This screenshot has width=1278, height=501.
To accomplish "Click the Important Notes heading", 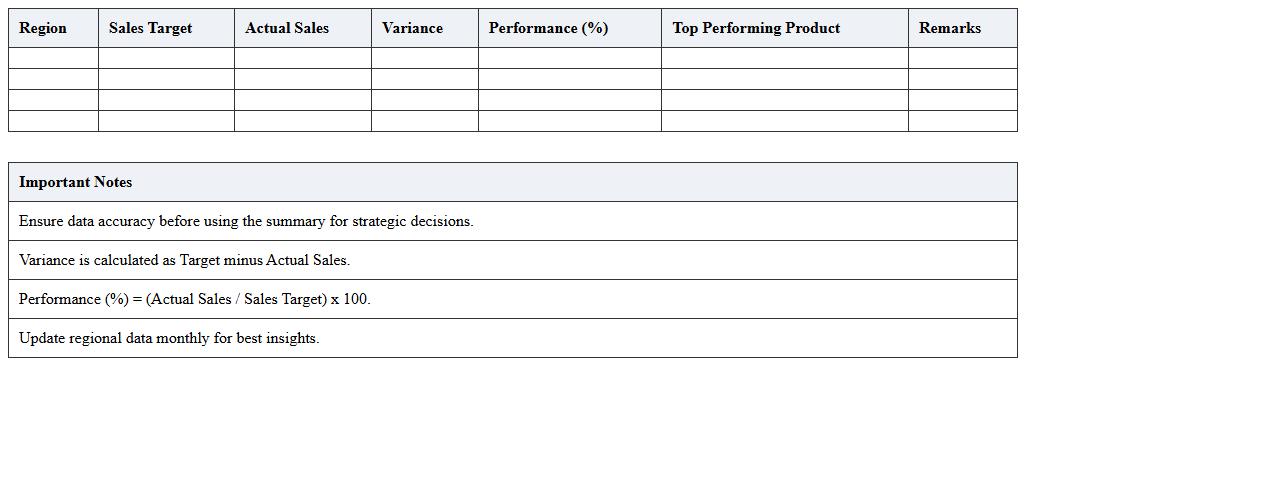I will click(x=76, y=182).
